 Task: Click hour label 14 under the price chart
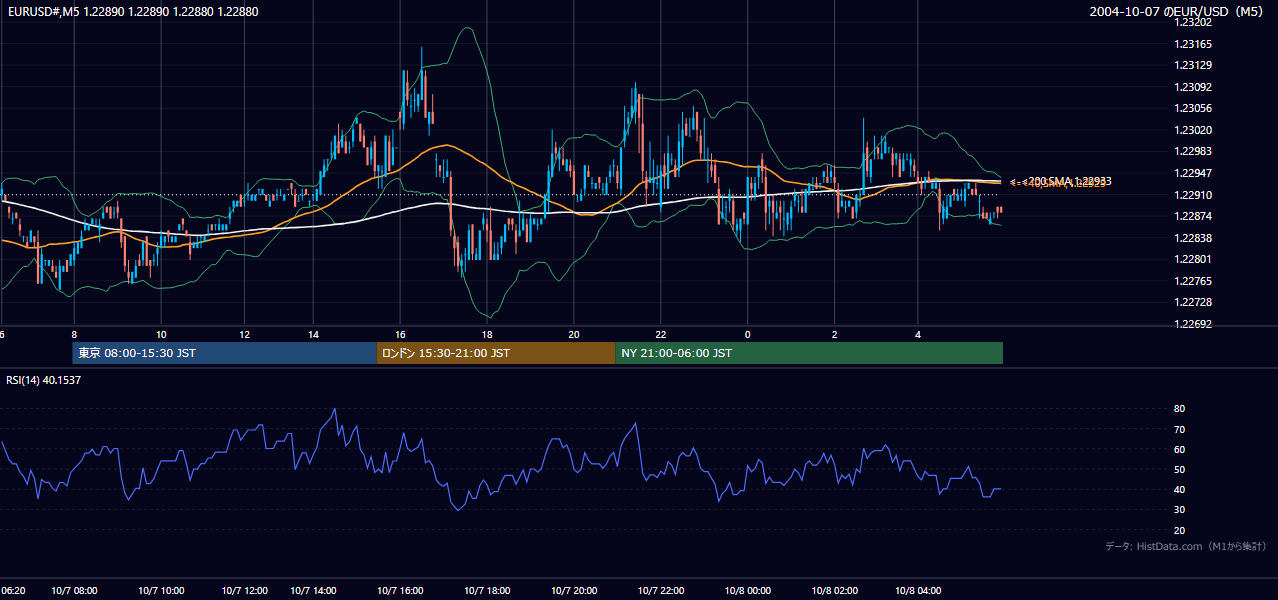point(313,334)
